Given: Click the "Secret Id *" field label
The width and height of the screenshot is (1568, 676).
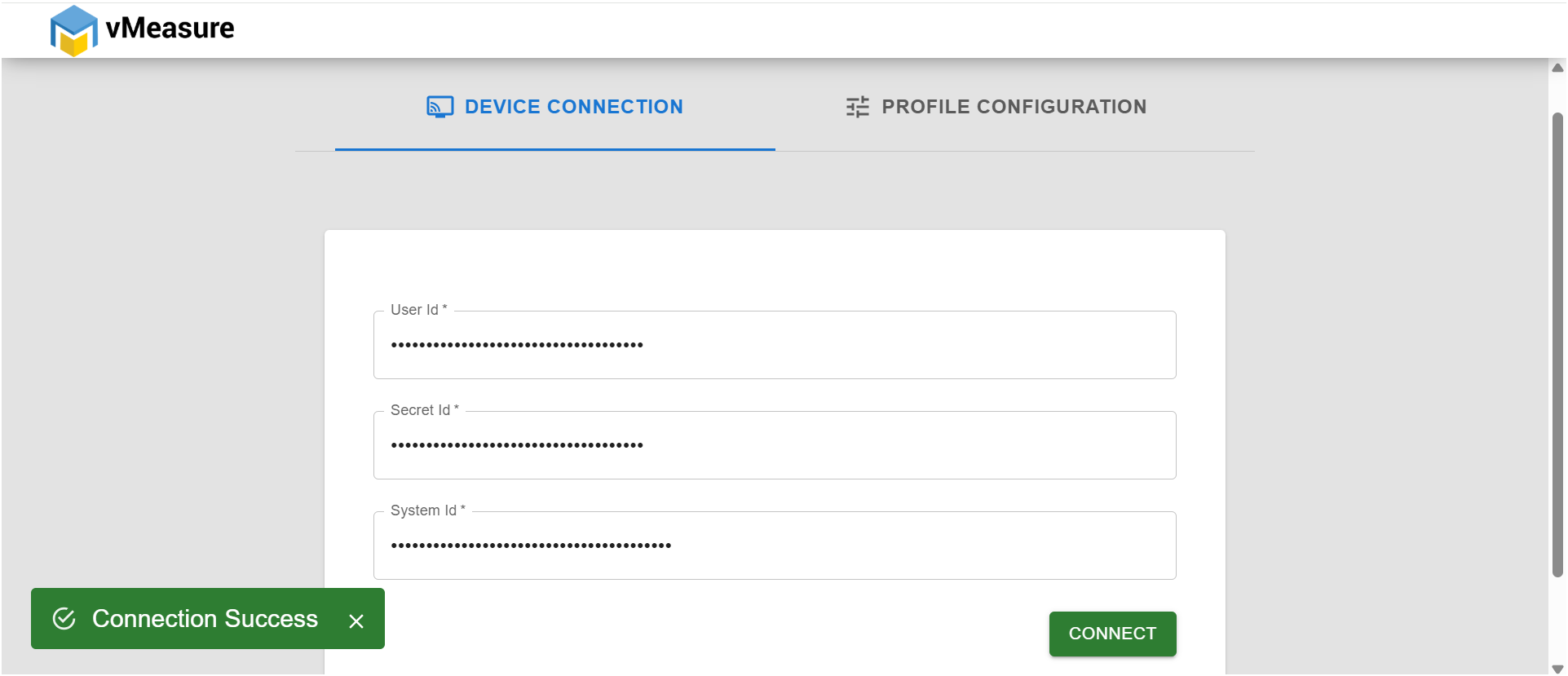Looking at the screenshot, I should pos(424,410).
